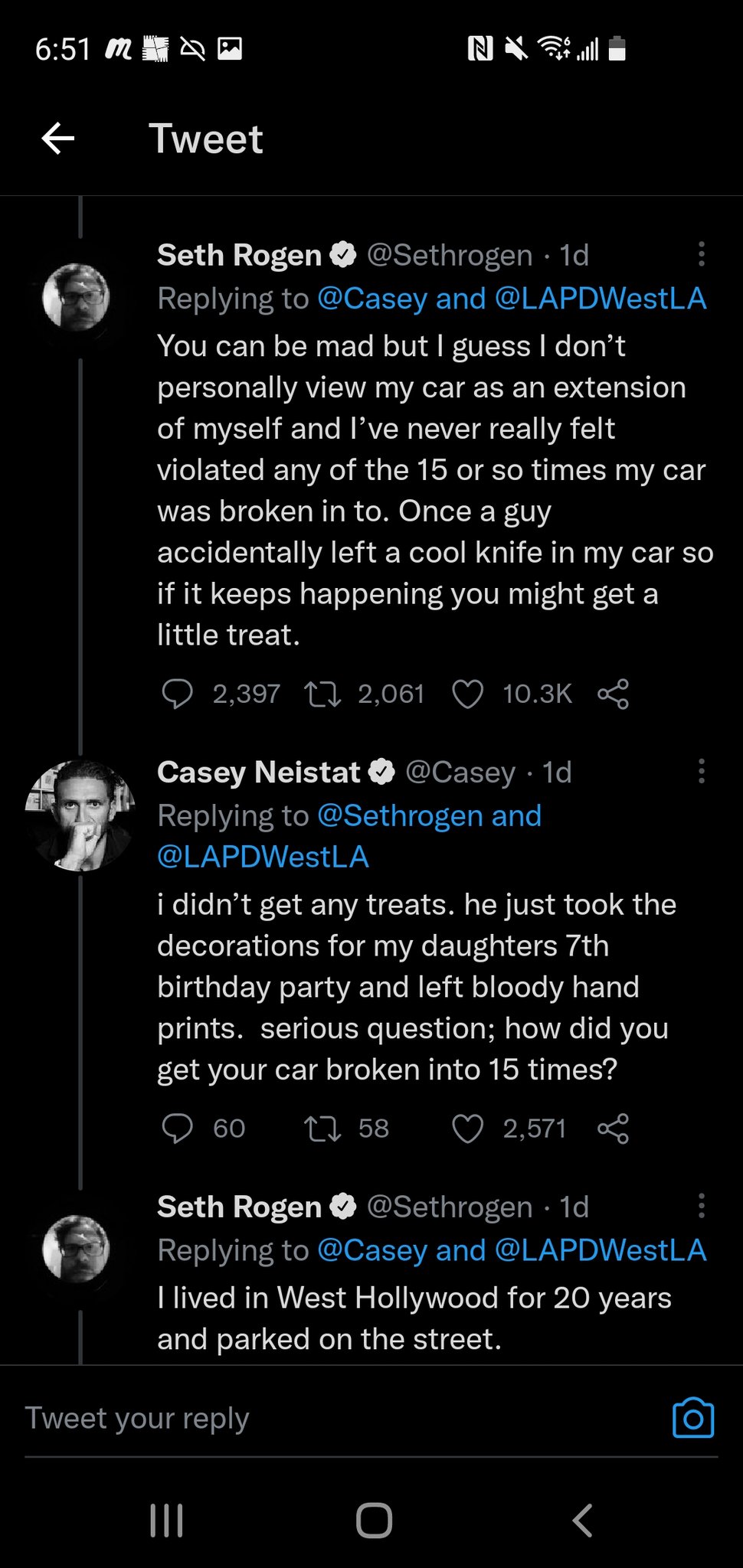Screen dimensions: 743x1568
Task: Like Seth Rogen's tweet with 10.3K likes
Action: click(467, 694)
